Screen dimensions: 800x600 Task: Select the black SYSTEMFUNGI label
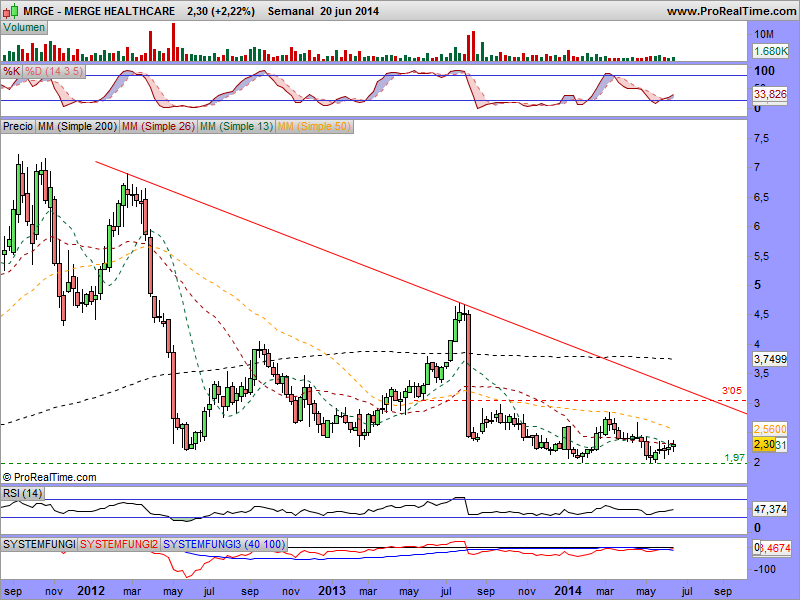(39, 544)
